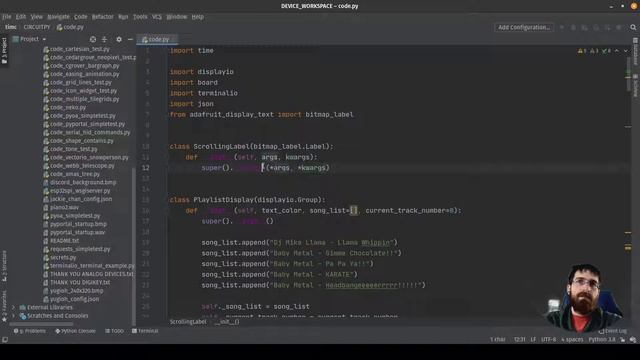Click the CIRCUITPY breadcrumb
This screenshot has width=640, height=360.
[37, 27]
